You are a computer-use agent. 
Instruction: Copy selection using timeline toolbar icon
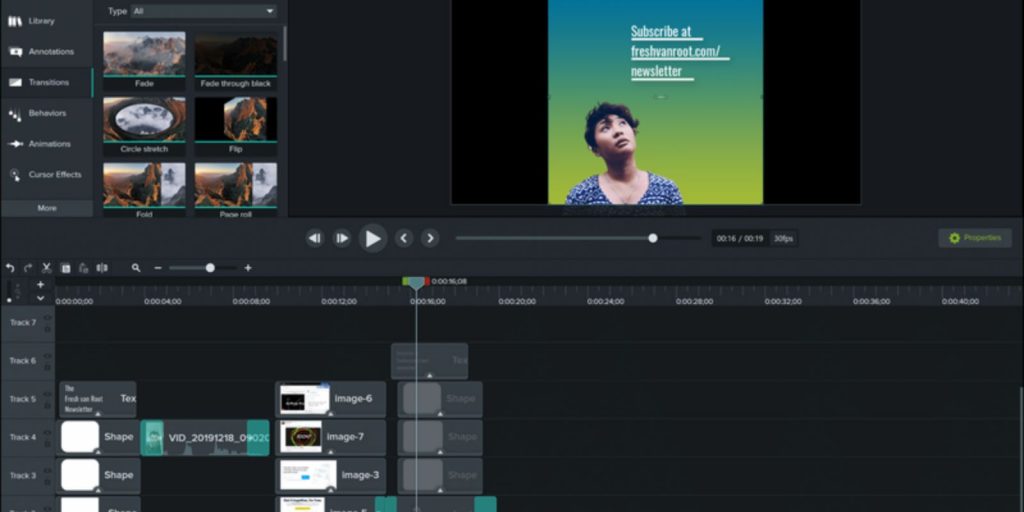[x=65, y=268]
